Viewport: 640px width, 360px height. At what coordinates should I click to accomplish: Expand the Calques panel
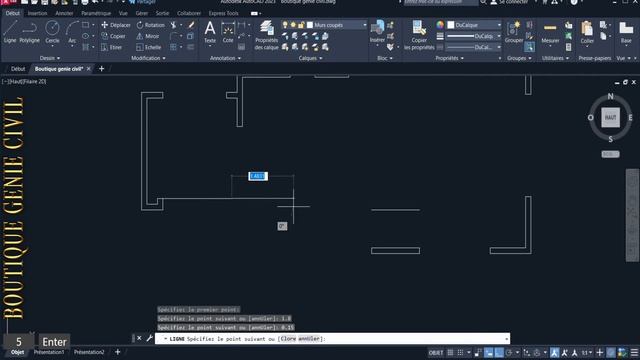tap(310, 58)
